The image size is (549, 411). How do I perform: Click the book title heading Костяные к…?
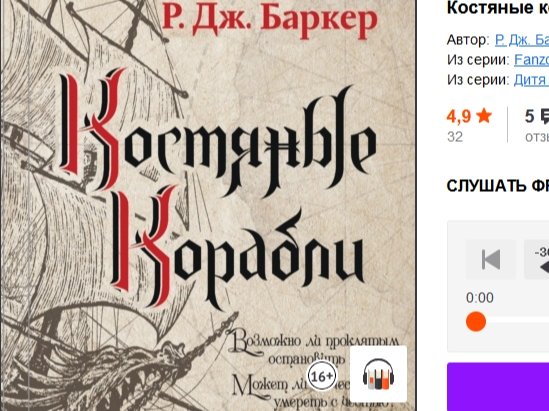(x=498, y=8)
